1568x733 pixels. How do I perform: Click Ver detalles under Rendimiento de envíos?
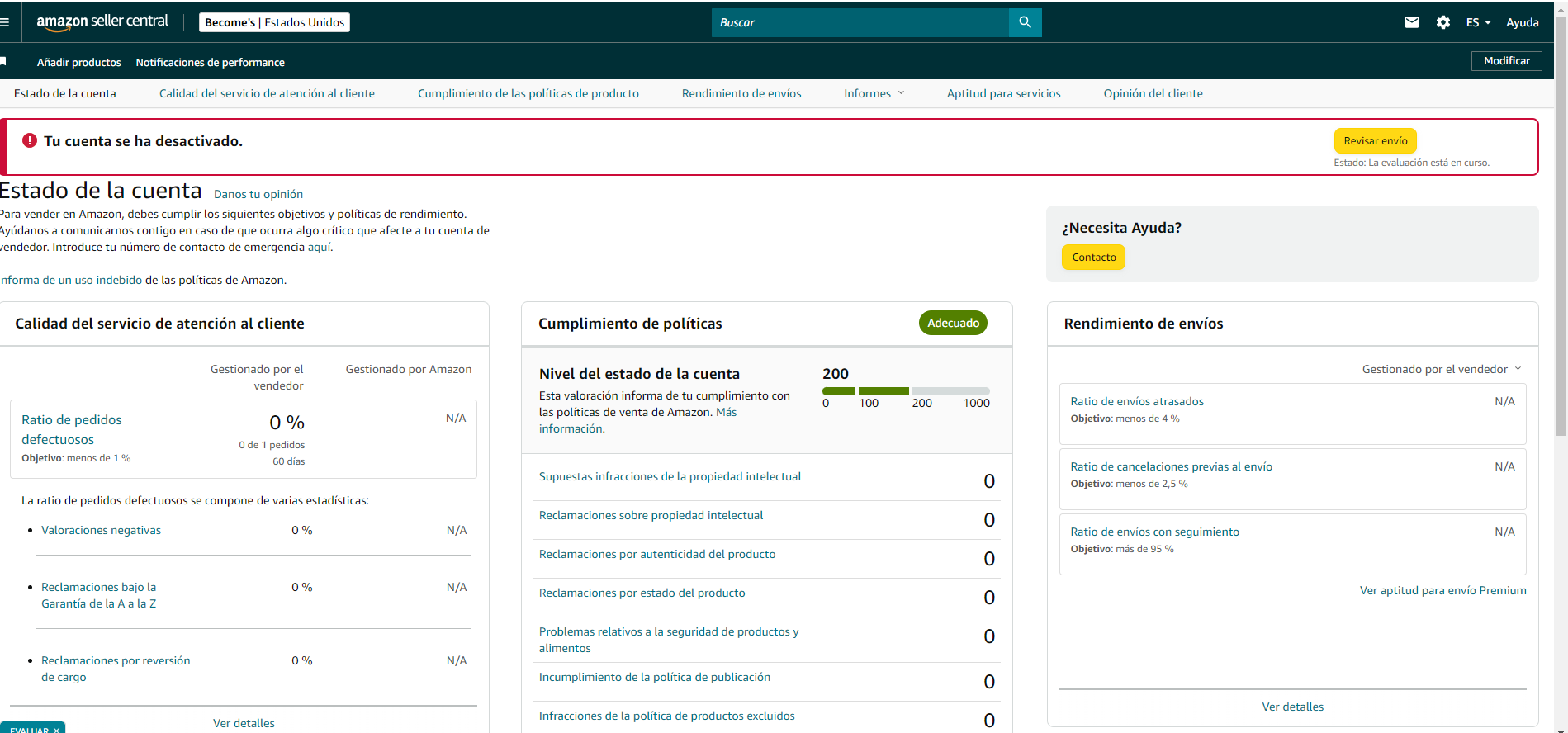click(x=1292, y=707)
